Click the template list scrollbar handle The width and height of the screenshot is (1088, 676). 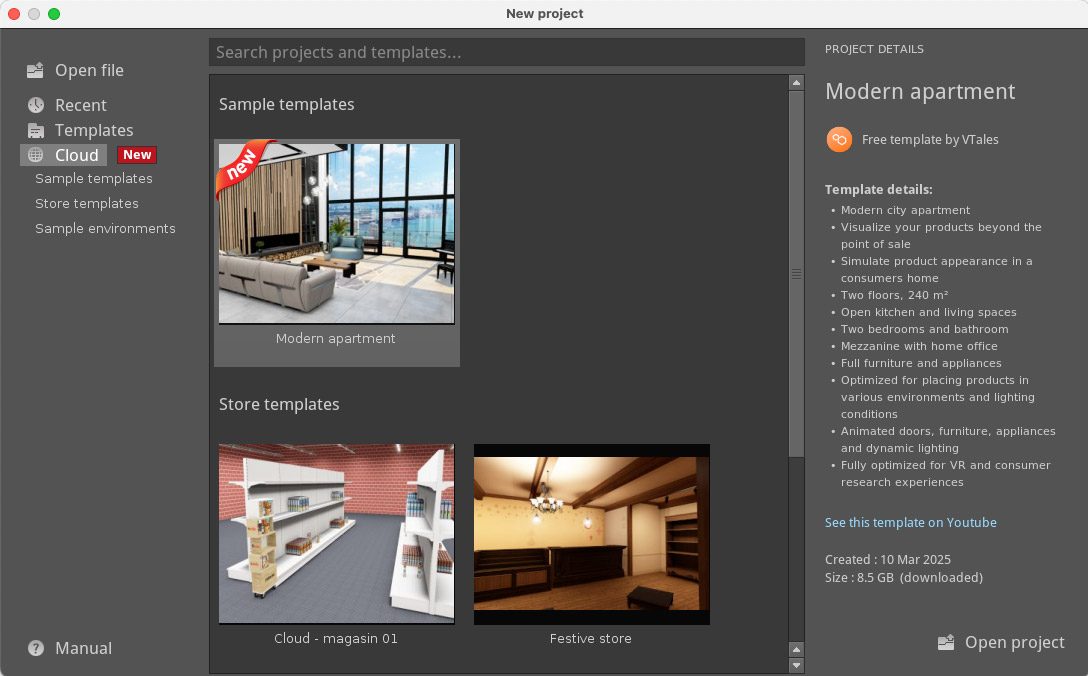pyautogui.click(x=796, y=273)
